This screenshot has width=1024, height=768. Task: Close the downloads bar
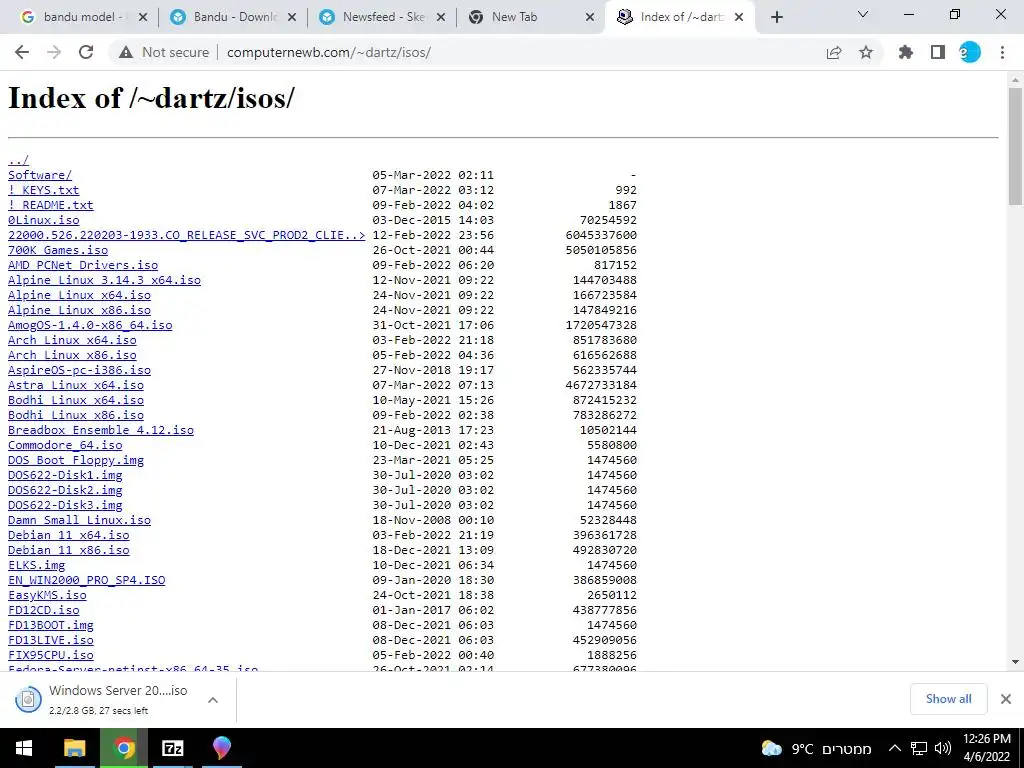(x=1006, y=699)
